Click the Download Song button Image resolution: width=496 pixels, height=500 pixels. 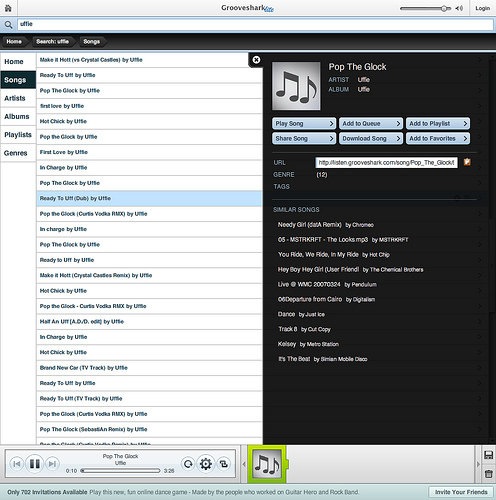[x=371, y=138]
